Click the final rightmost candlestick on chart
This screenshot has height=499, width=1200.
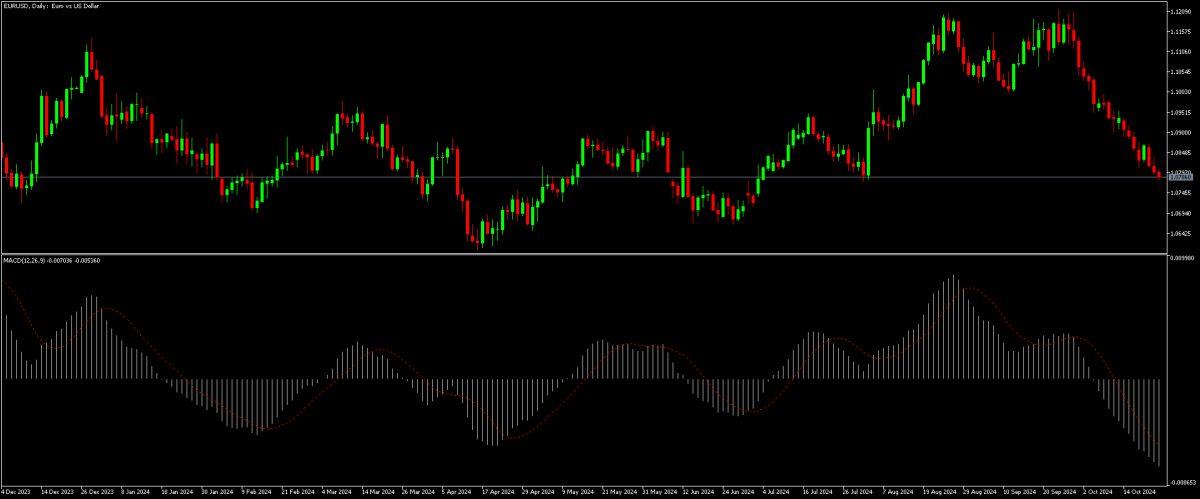click(x=1160, y=174)
